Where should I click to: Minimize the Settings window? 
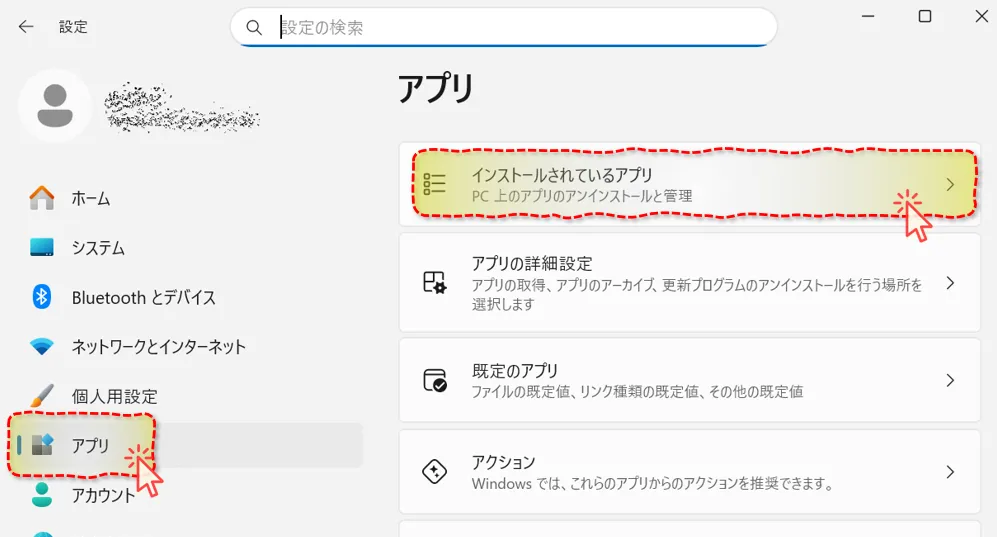tap(868, 16)
